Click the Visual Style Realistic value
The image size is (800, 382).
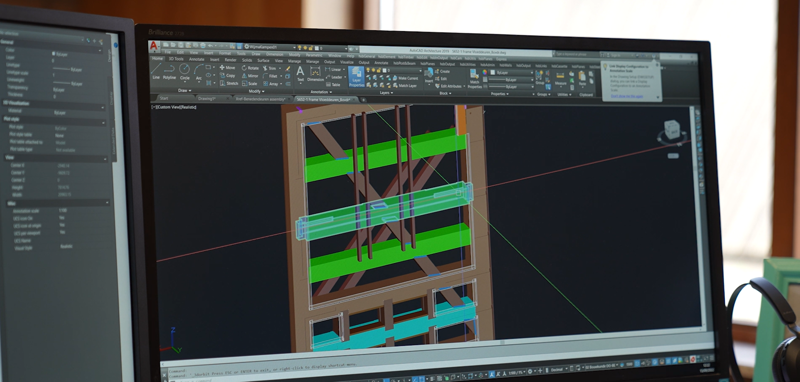(x=66, y=246)
